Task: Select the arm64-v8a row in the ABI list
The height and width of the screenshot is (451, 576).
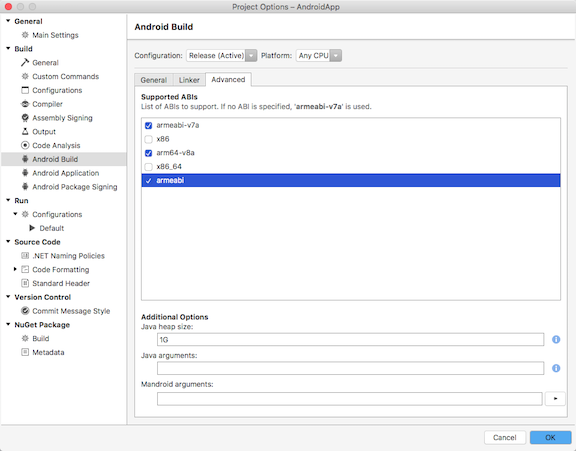Action: [x=351, y=153]
